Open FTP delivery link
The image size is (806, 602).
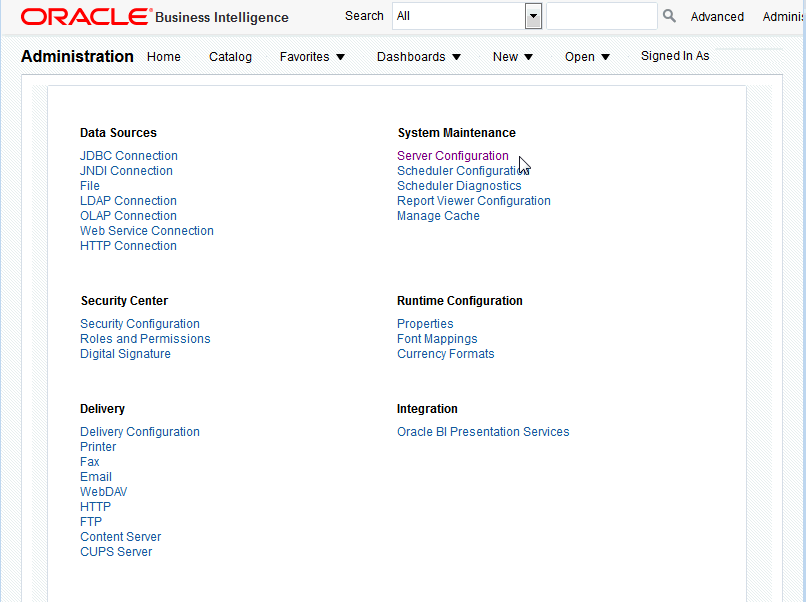[91, 521]
